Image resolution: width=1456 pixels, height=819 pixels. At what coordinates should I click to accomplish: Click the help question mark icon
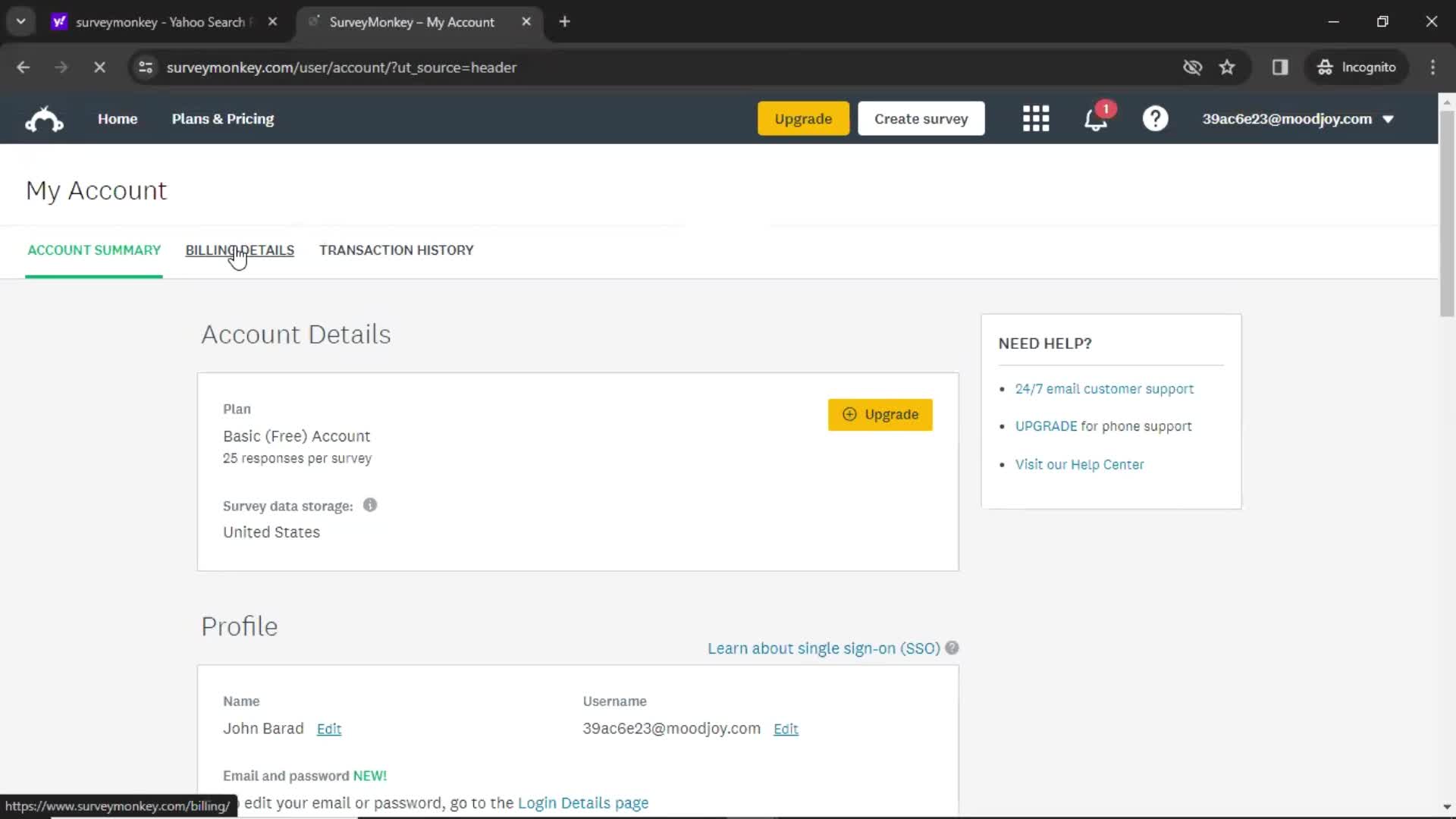point(1156,118)
